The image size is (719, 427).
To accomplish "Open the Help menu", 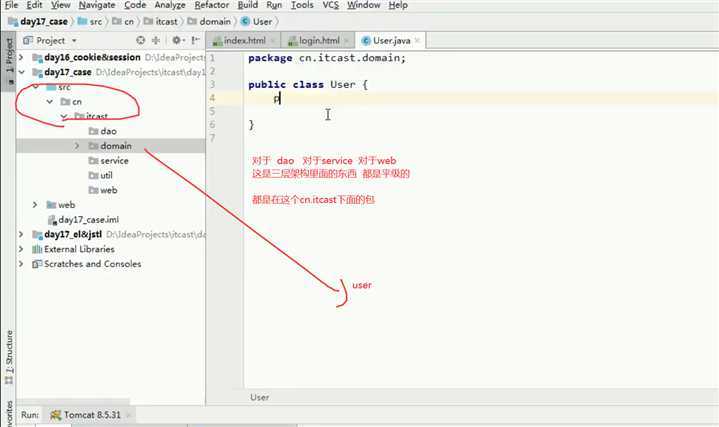I will point(398,5).
